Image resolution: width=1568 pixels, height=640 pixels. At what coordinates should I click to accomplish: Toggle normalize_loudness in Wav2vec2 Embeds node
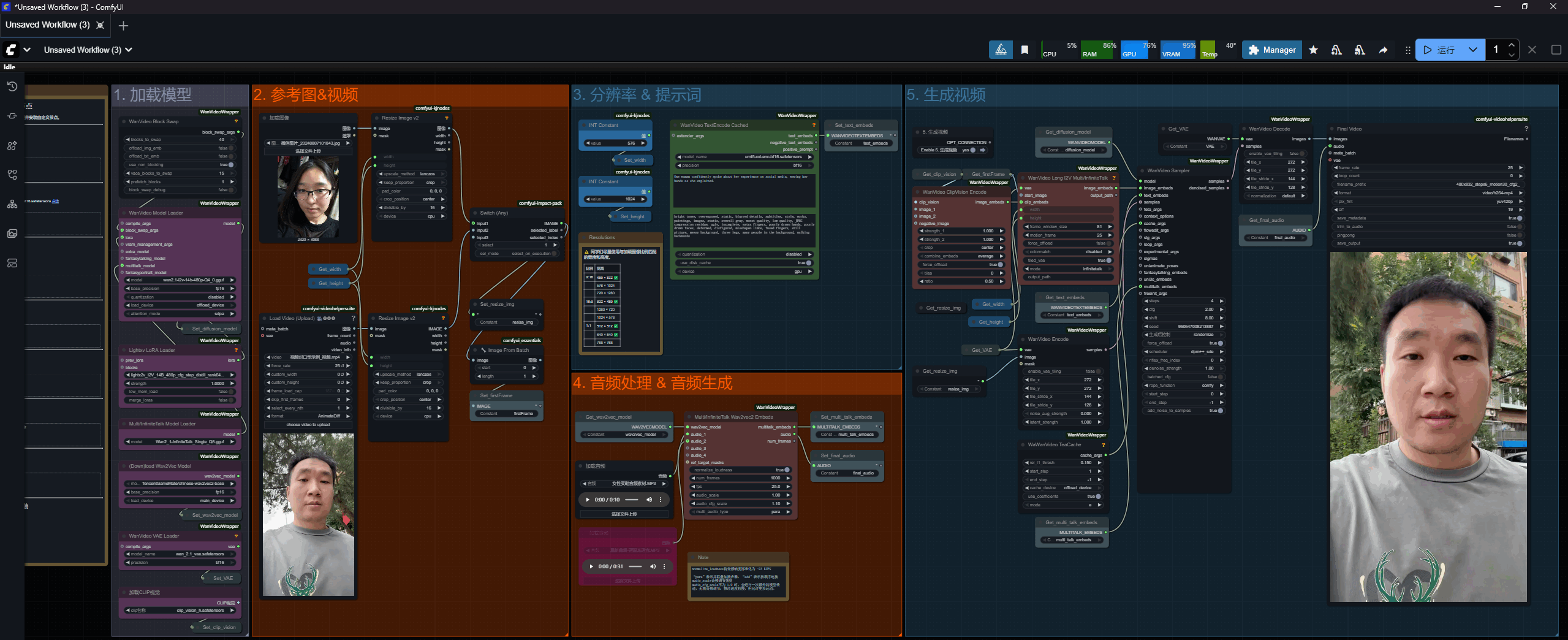click(x=787, y=470)
